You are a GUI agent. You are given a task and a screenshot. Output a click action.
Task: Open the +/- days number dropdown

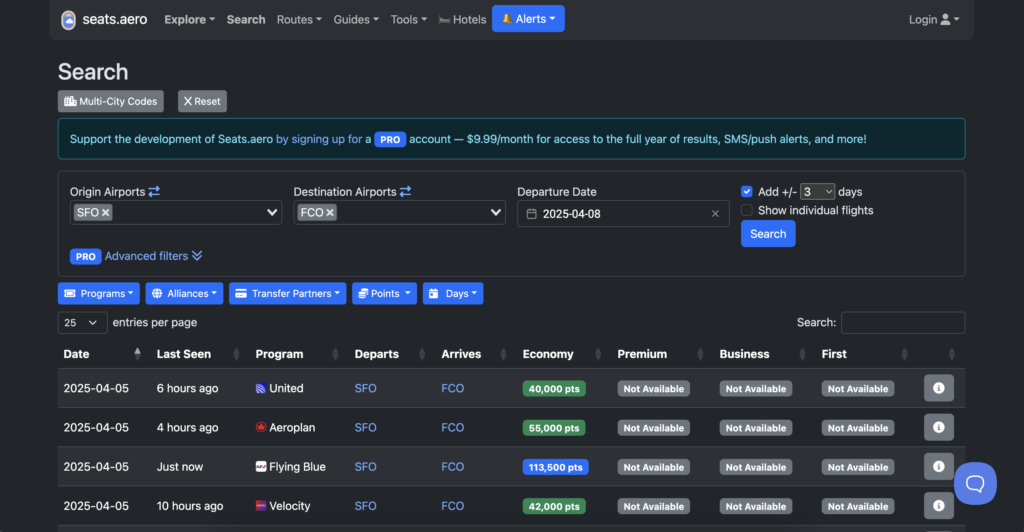coord(817,191)
